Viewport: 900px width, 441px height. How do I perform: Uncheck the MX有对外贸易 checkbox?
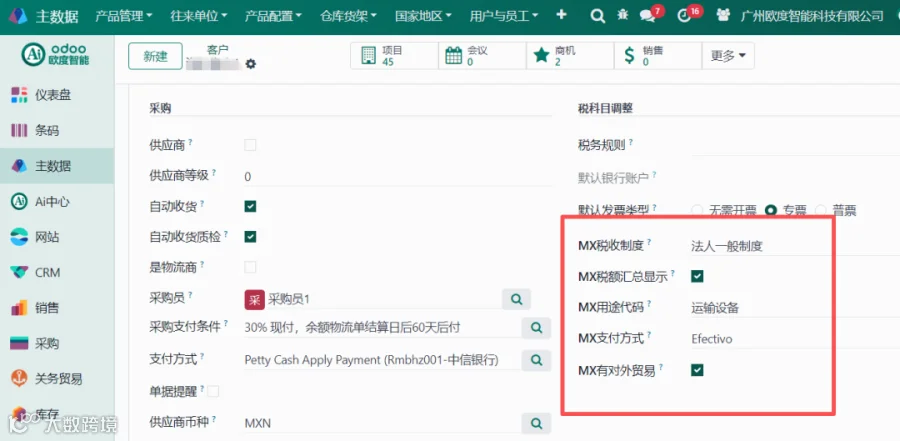[697, 370]
